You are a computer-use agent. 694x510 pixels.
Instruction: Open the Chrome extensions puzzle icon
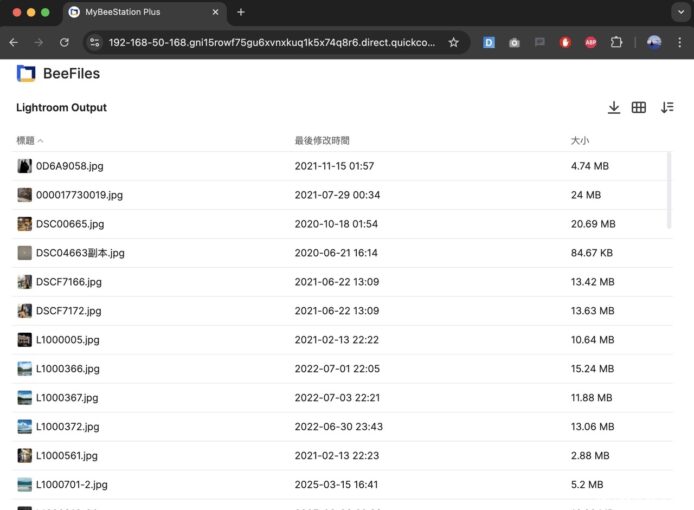pos(616,43)
